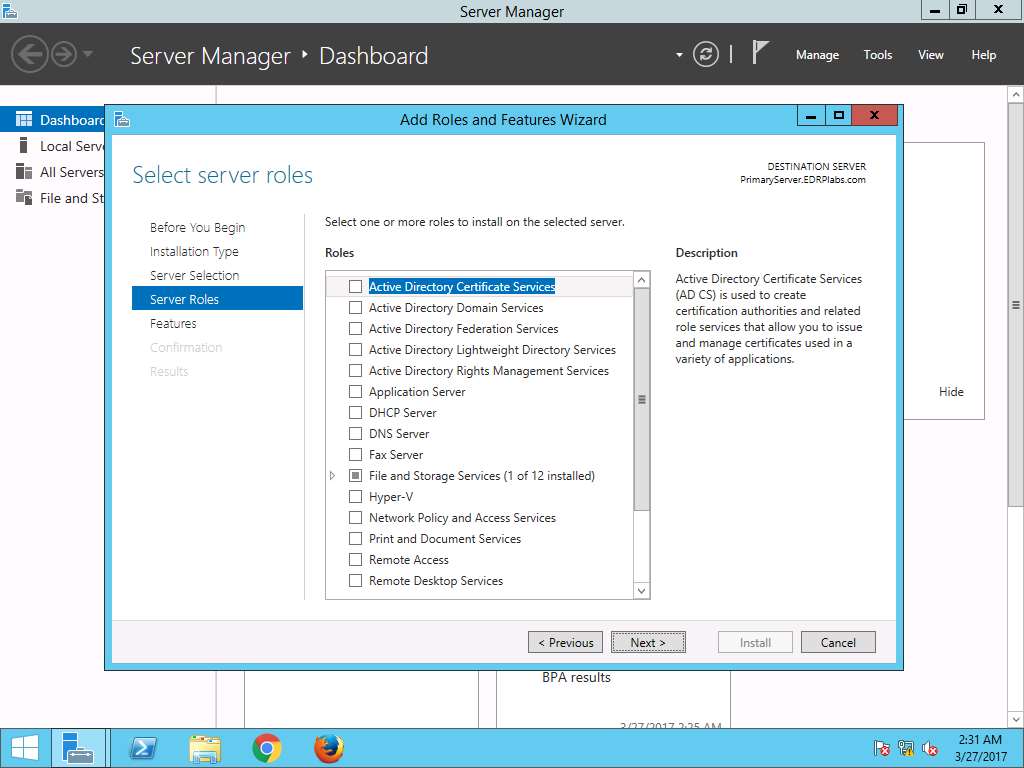This screenshot has width=1024, height=768.
Task: Click the Server Manager back navigation arrow
Action: (x=29, y=54)
